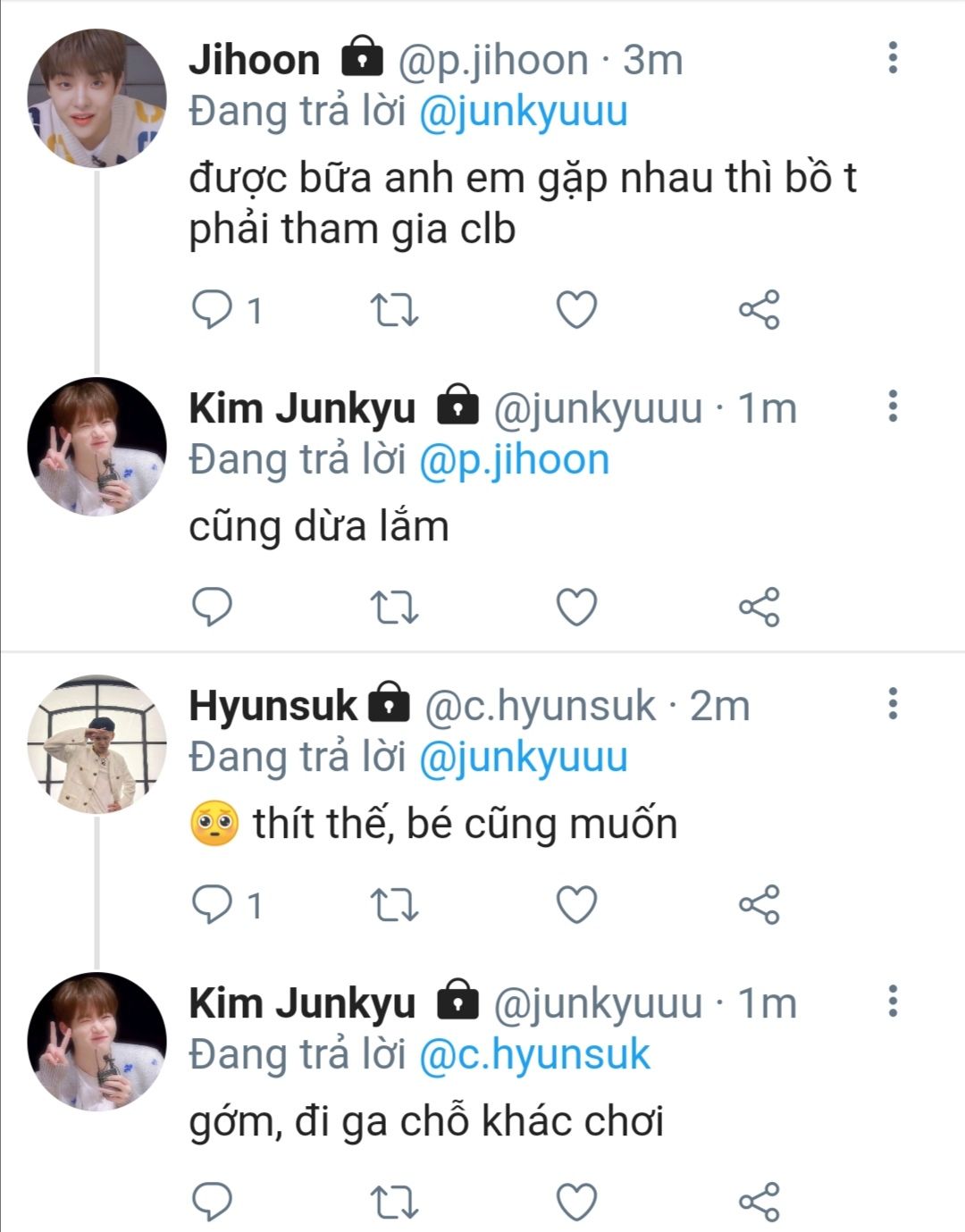Open more options on Junkyu's last tweet

coord(892,1002)
